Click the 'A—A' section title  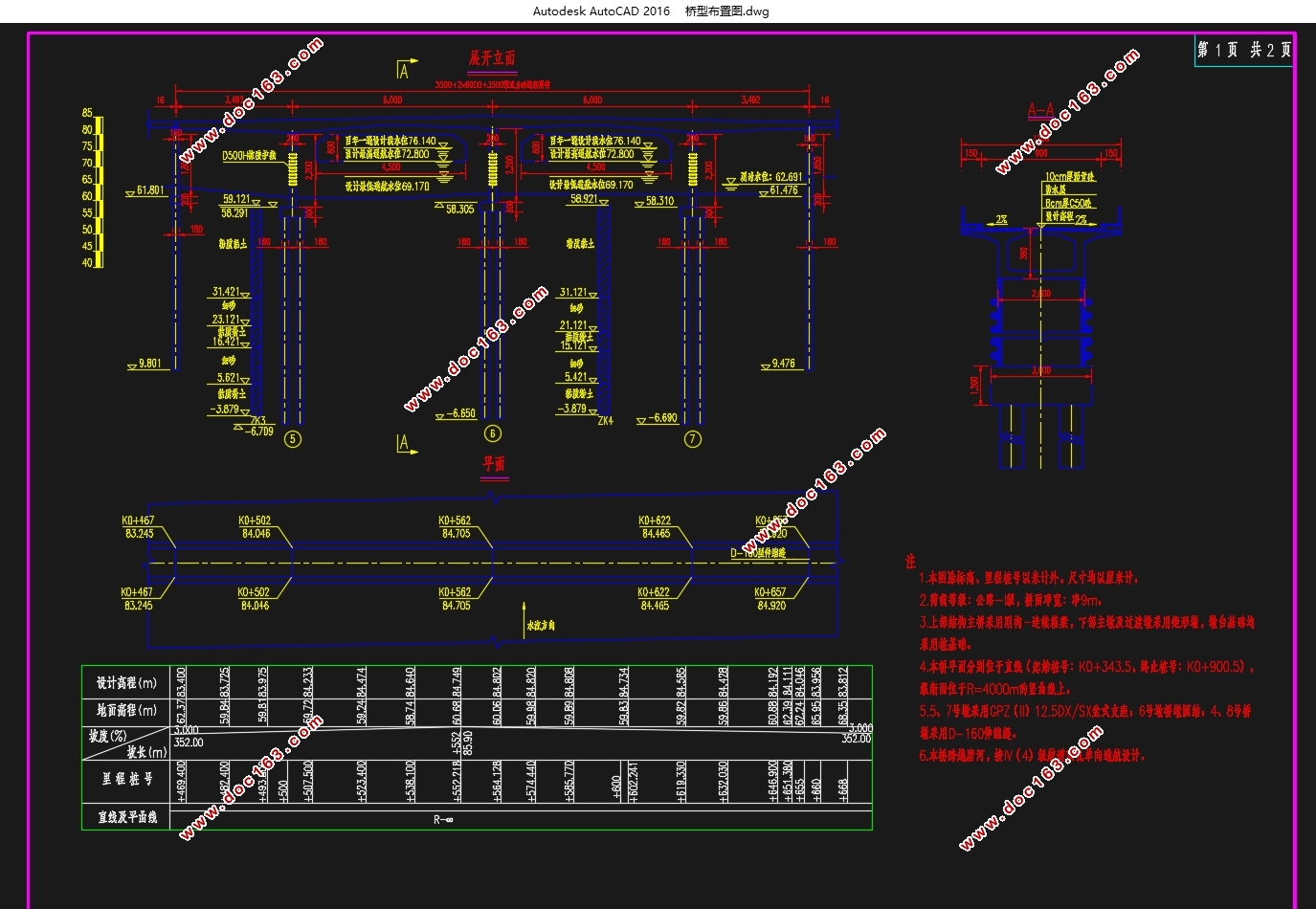click(1040, 111)
